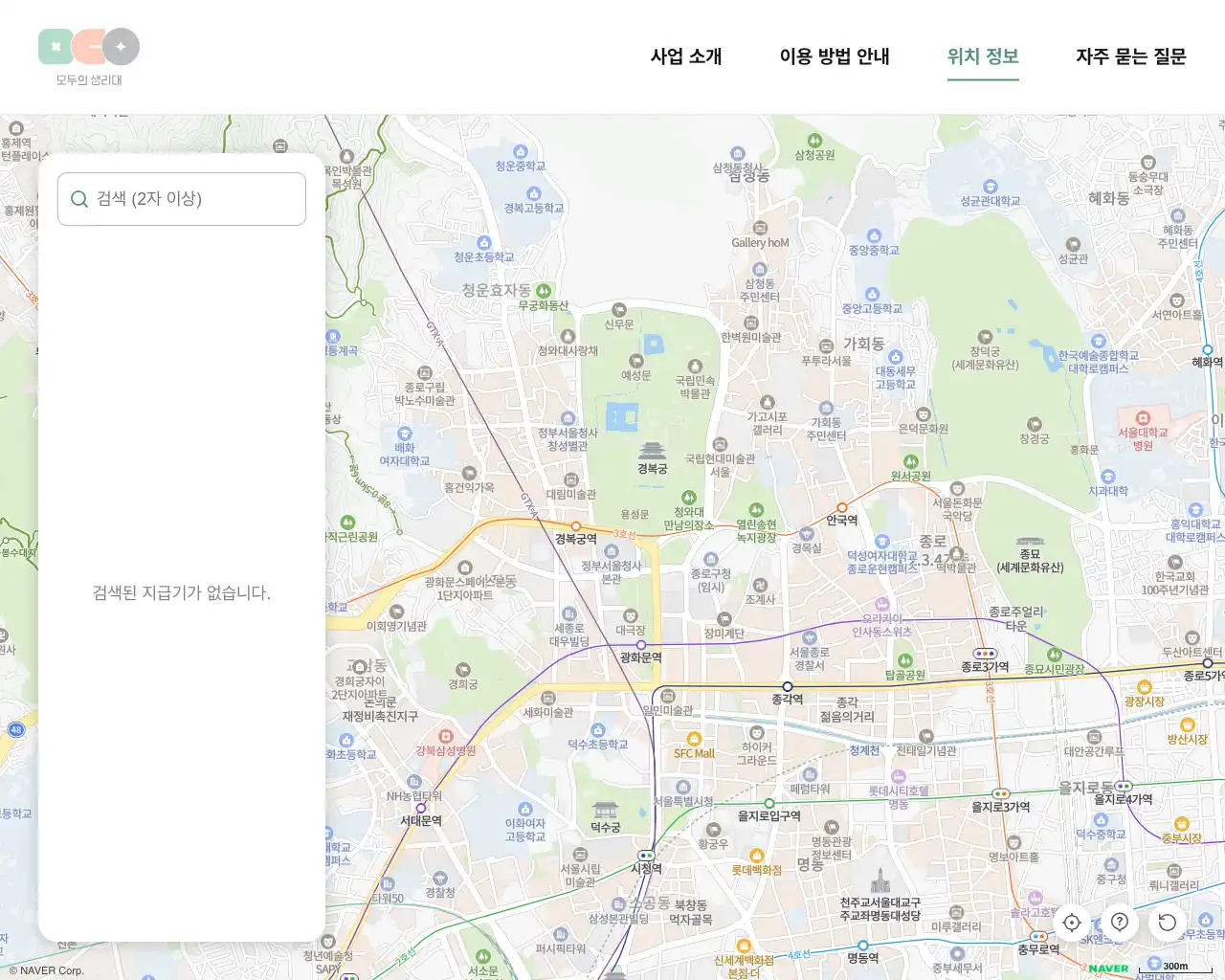This screenshot has height=980, width=1225.
Task: Click the 경복궁역 station marker
Action: coord(576,526)
